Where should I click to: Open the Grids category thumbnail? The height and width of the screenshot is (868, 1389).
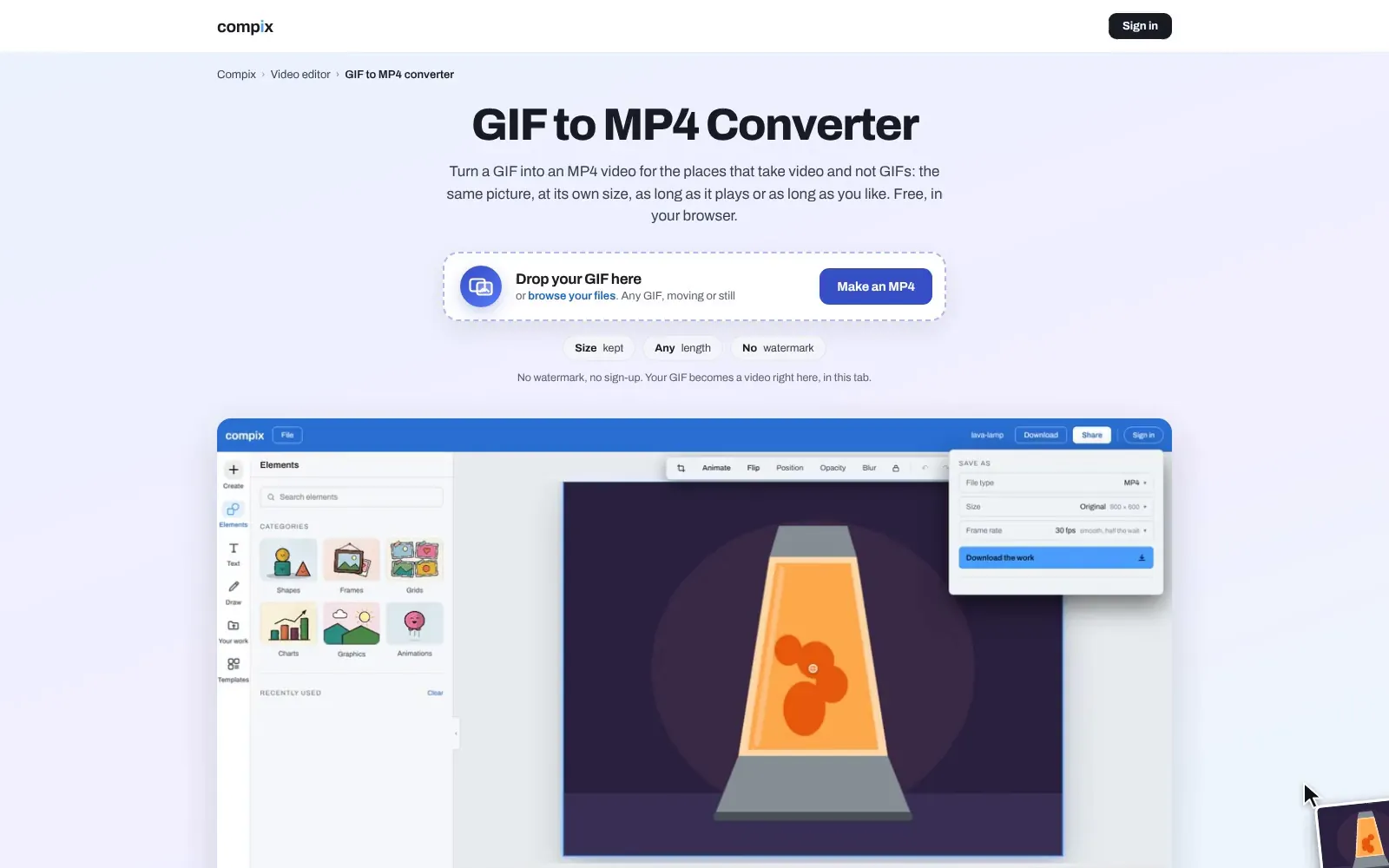415,560
